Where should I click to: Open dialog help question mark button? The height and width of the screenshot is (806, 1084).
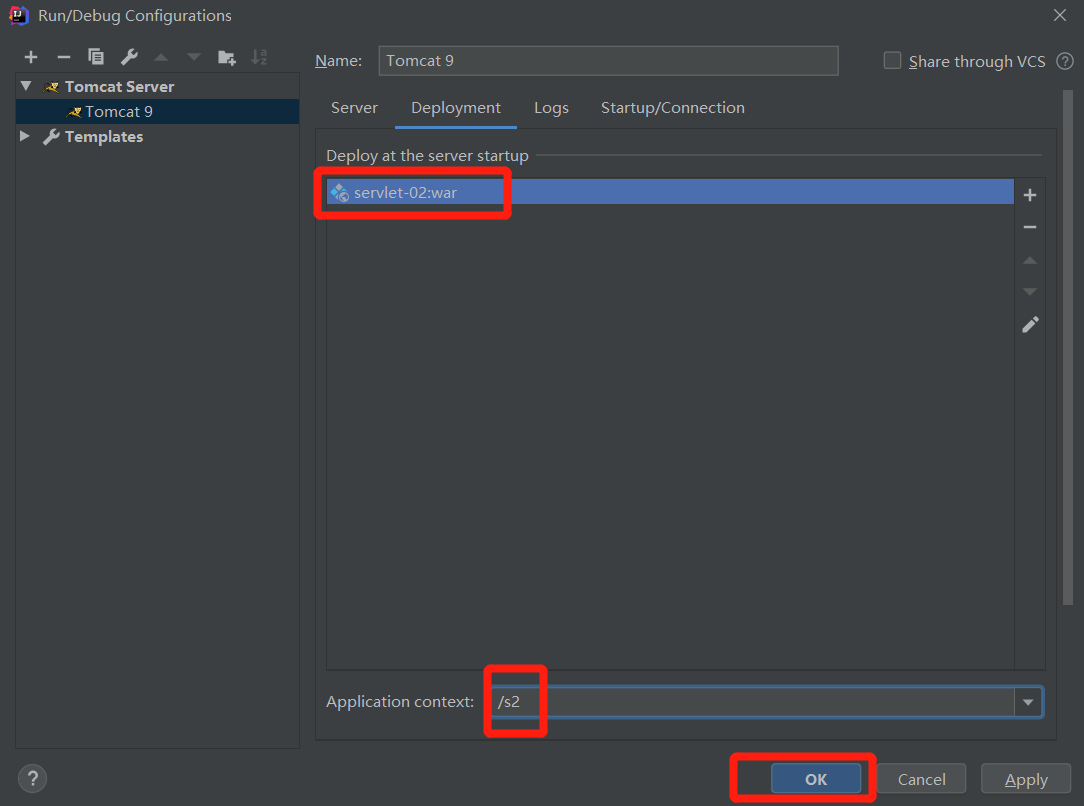[x=32, y=778]
